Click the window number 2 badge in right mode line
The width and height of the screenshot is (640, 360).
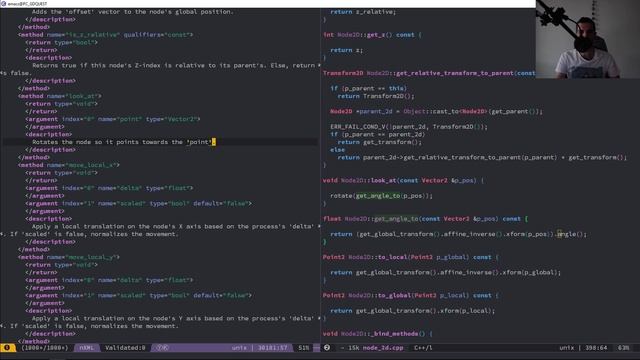coord(327,348)
